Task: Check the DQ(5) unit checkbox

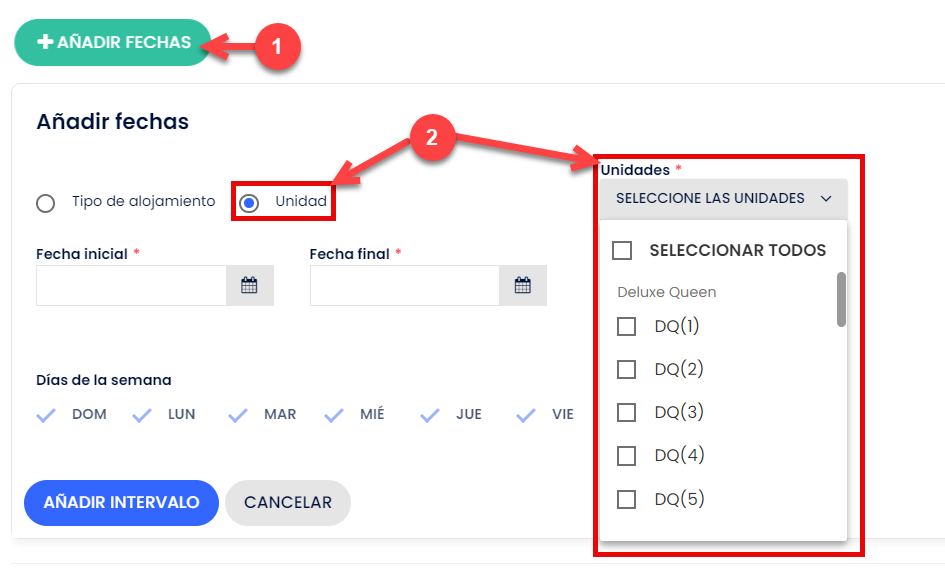Action: 627,500
